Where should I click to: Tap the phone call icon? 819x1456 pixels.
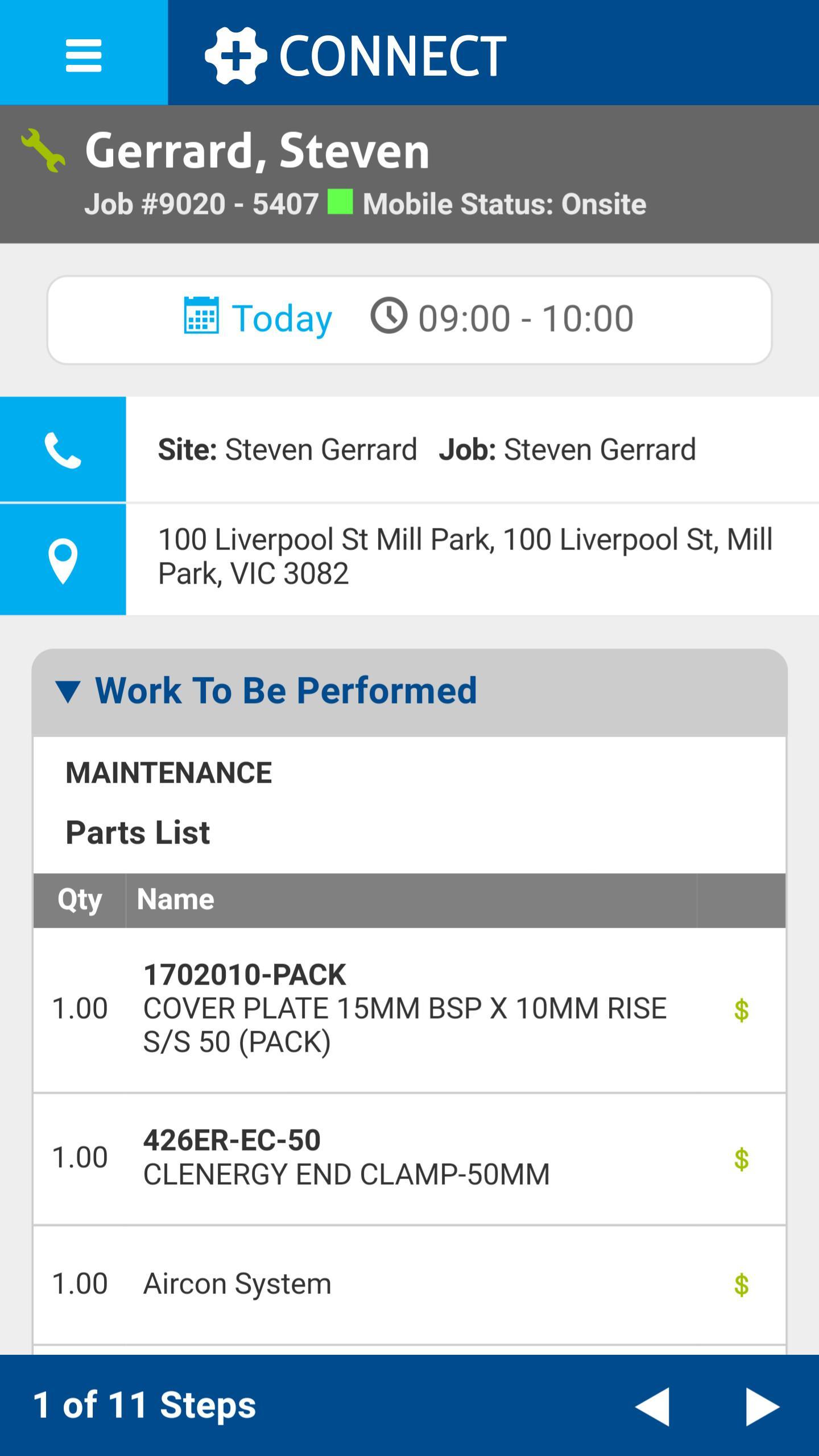pos(63,450)
